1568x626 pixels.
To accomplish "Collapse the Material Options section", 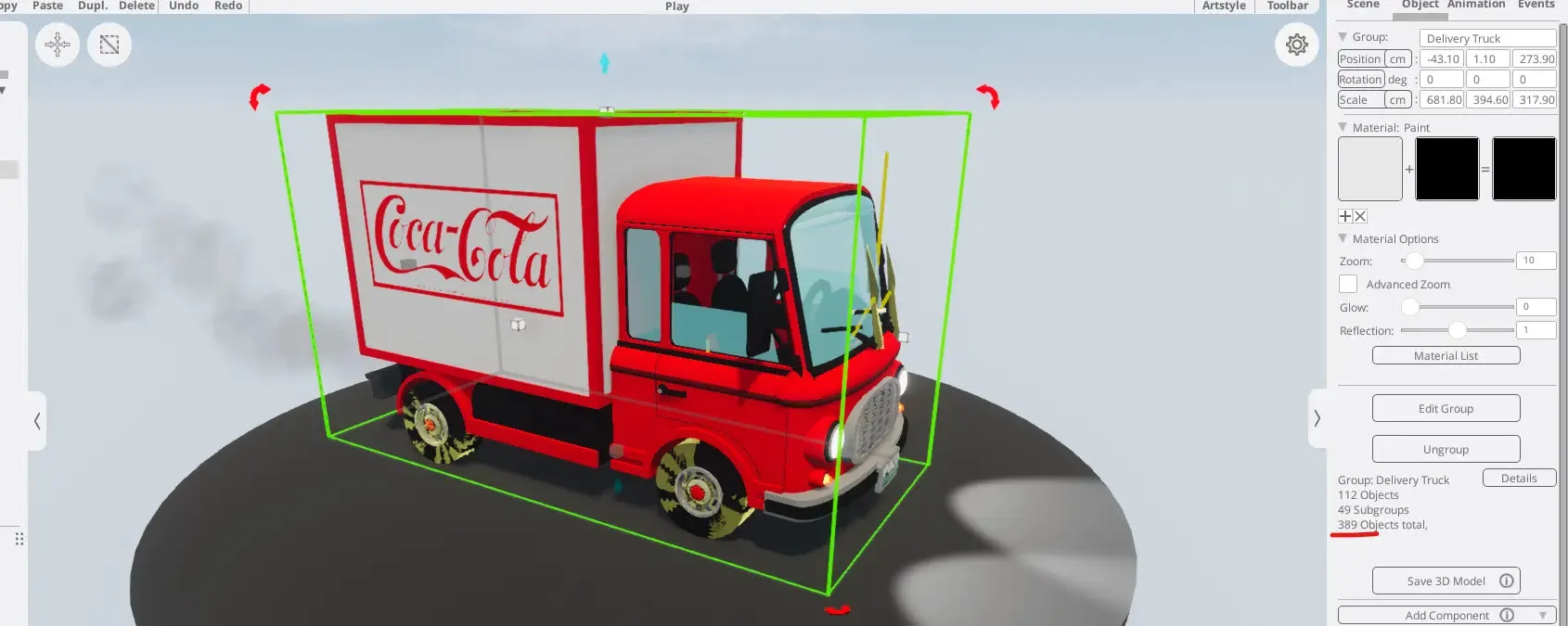I will [1343, 238].
